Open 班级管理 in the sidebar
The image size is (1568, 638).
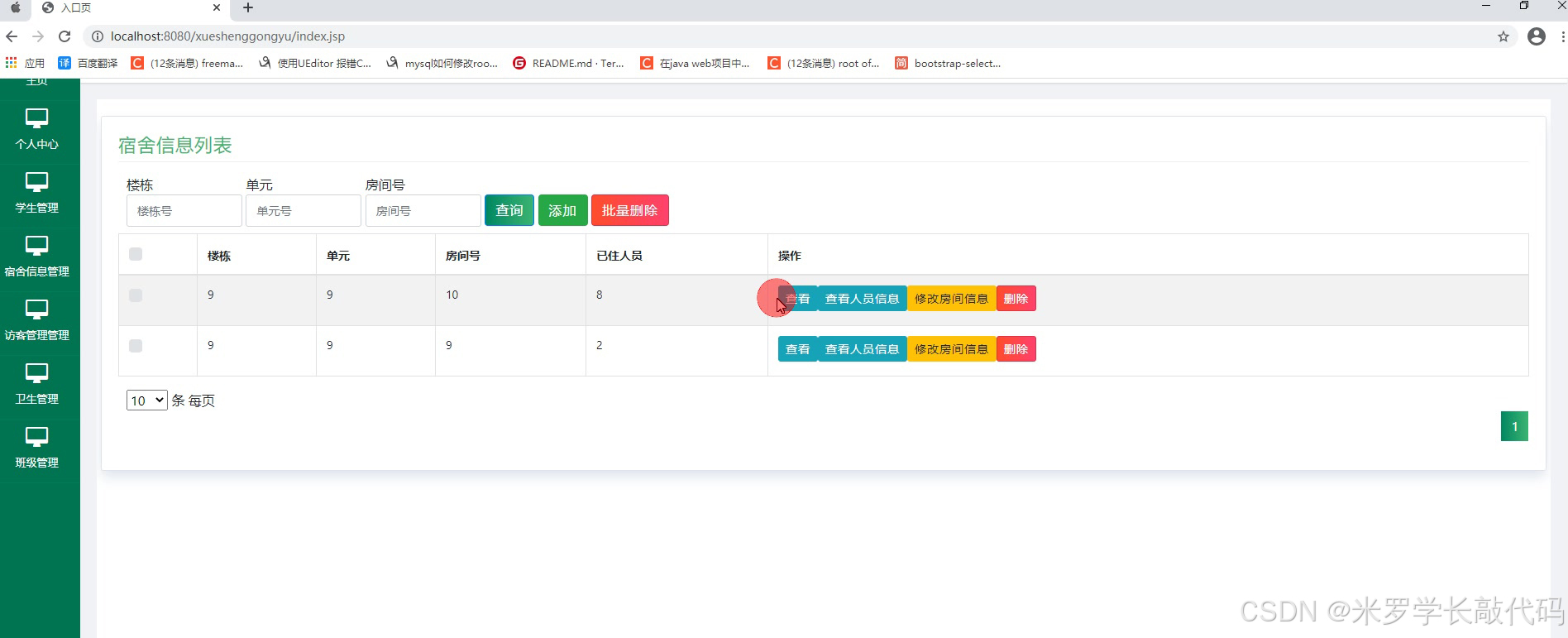click(x=37, y=448)
